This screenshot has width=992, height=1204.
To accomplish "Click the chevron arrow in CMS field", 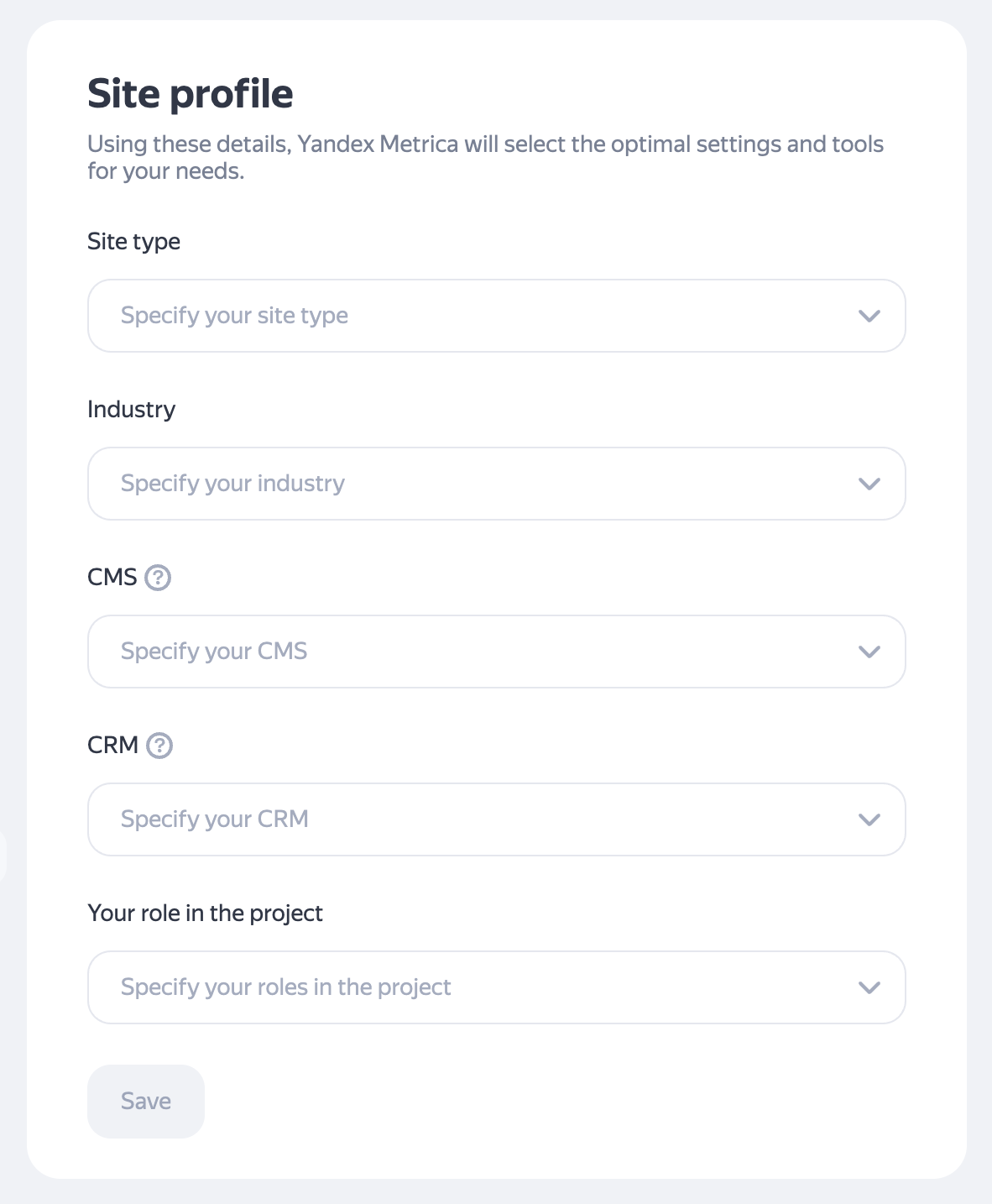I will tap(869, 652).
